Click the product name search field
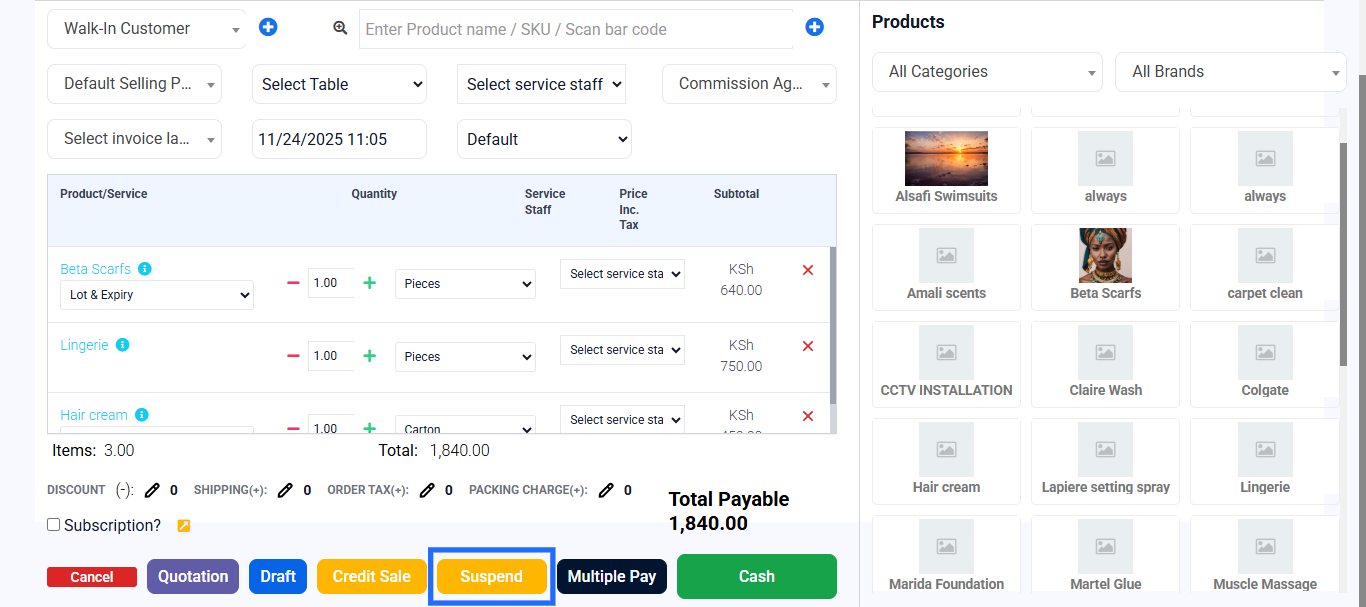Image resolution: width=1366 pixels, height=607 pixels. click(x=576, y=29)
